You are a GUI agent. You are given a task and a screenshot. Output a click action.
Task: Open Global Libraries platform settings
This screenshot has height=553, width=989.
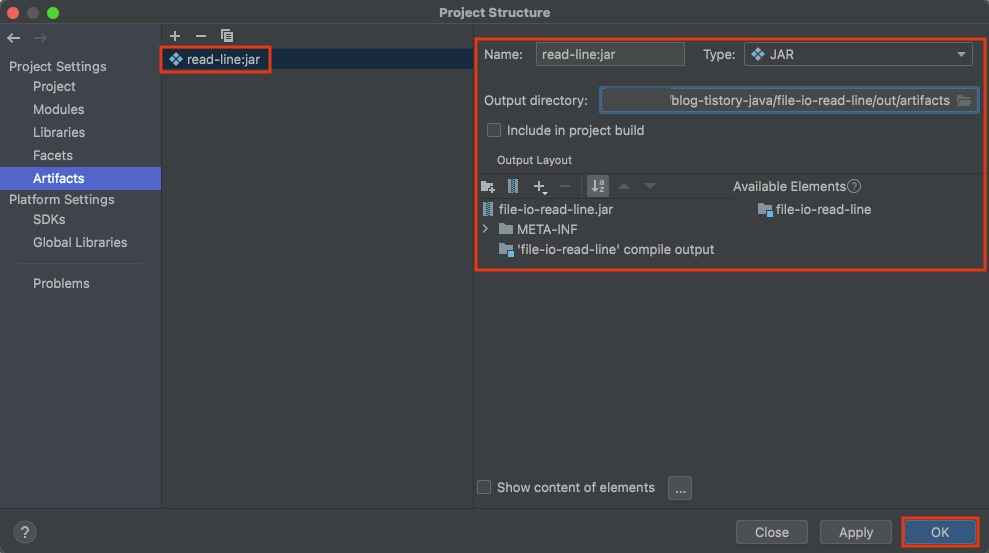coord(80,242)
